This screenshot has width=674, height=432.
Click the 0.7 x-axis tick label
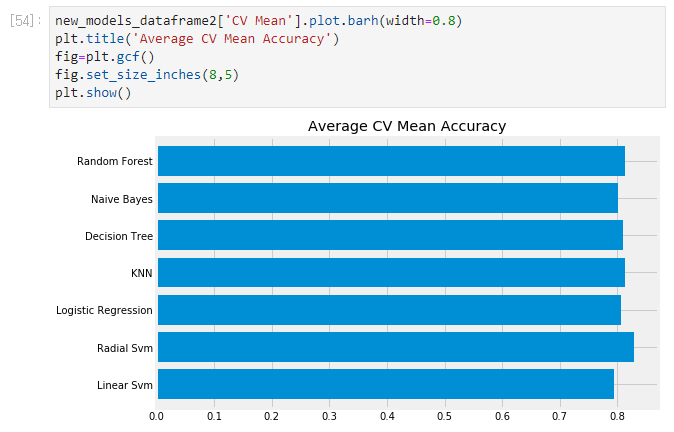click(560, 417)
